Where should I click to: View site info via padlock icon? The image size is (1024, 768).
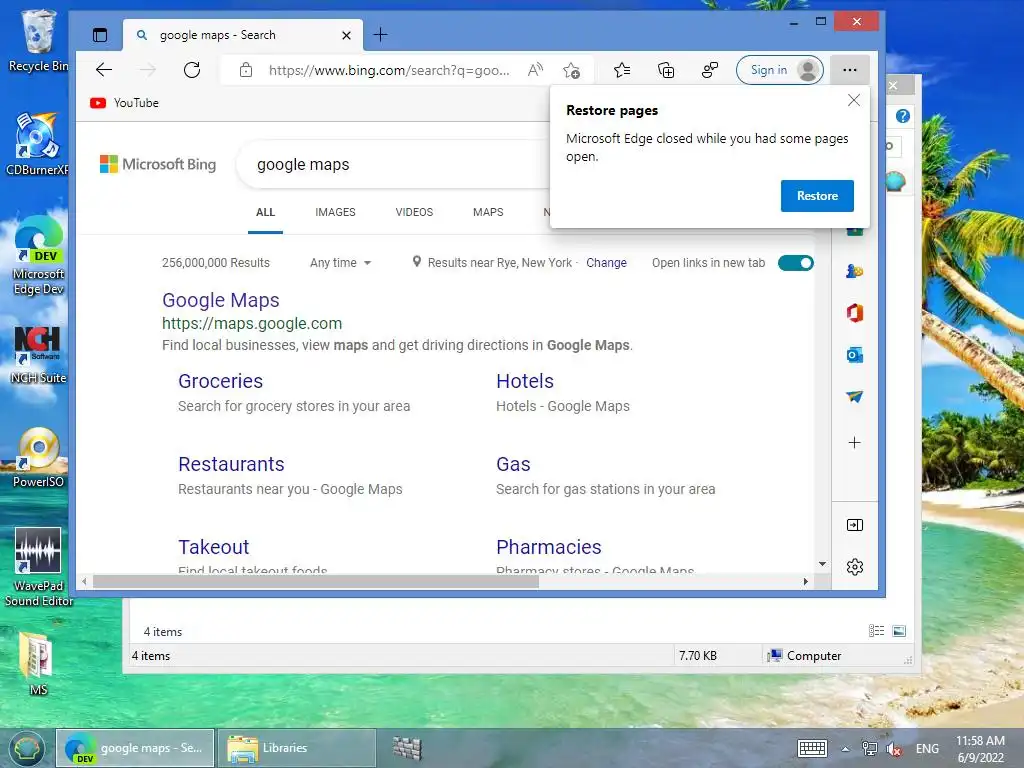pyautogui.click(x=246, y=70)
